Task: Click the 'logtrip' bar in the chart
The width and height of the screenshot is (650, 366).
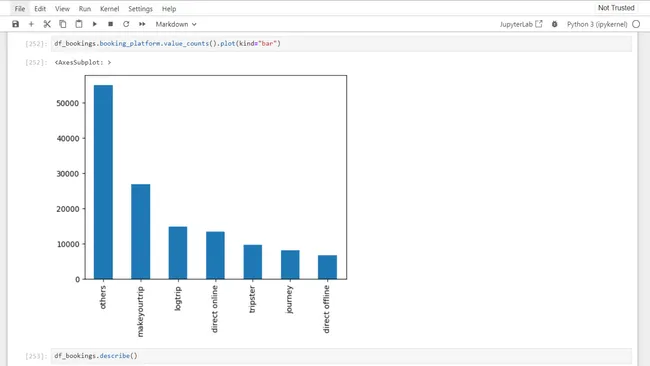Action: tap(178, 253)
